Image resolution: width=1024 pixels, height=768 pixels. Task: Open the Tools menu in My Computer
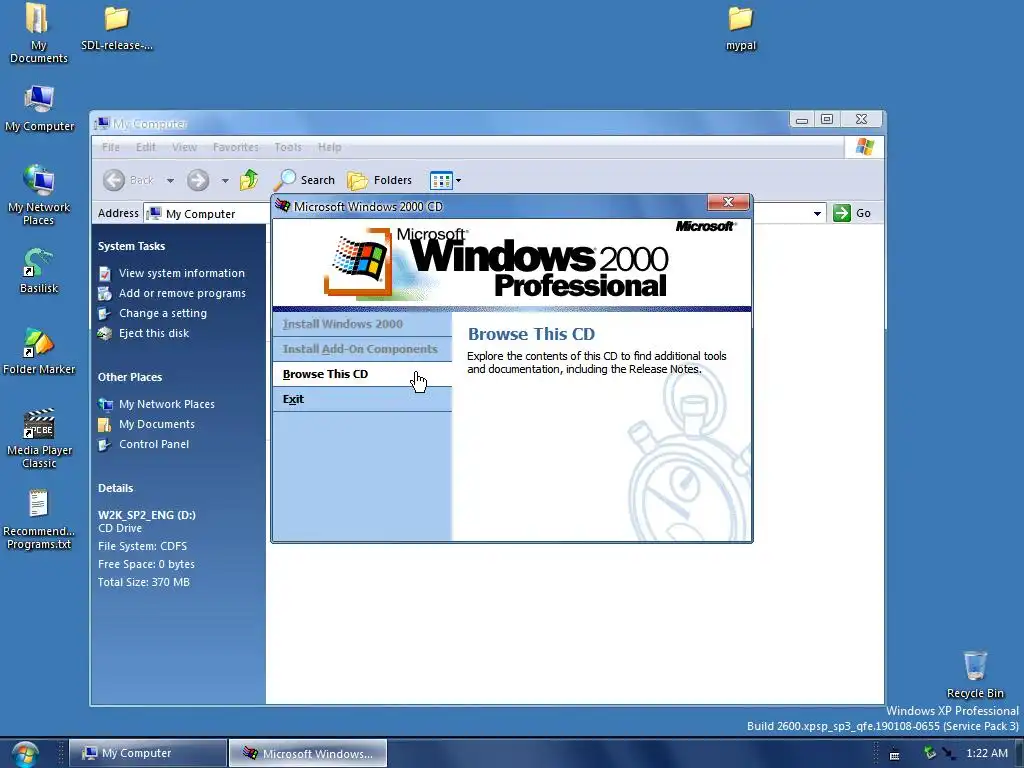(288, 147)
